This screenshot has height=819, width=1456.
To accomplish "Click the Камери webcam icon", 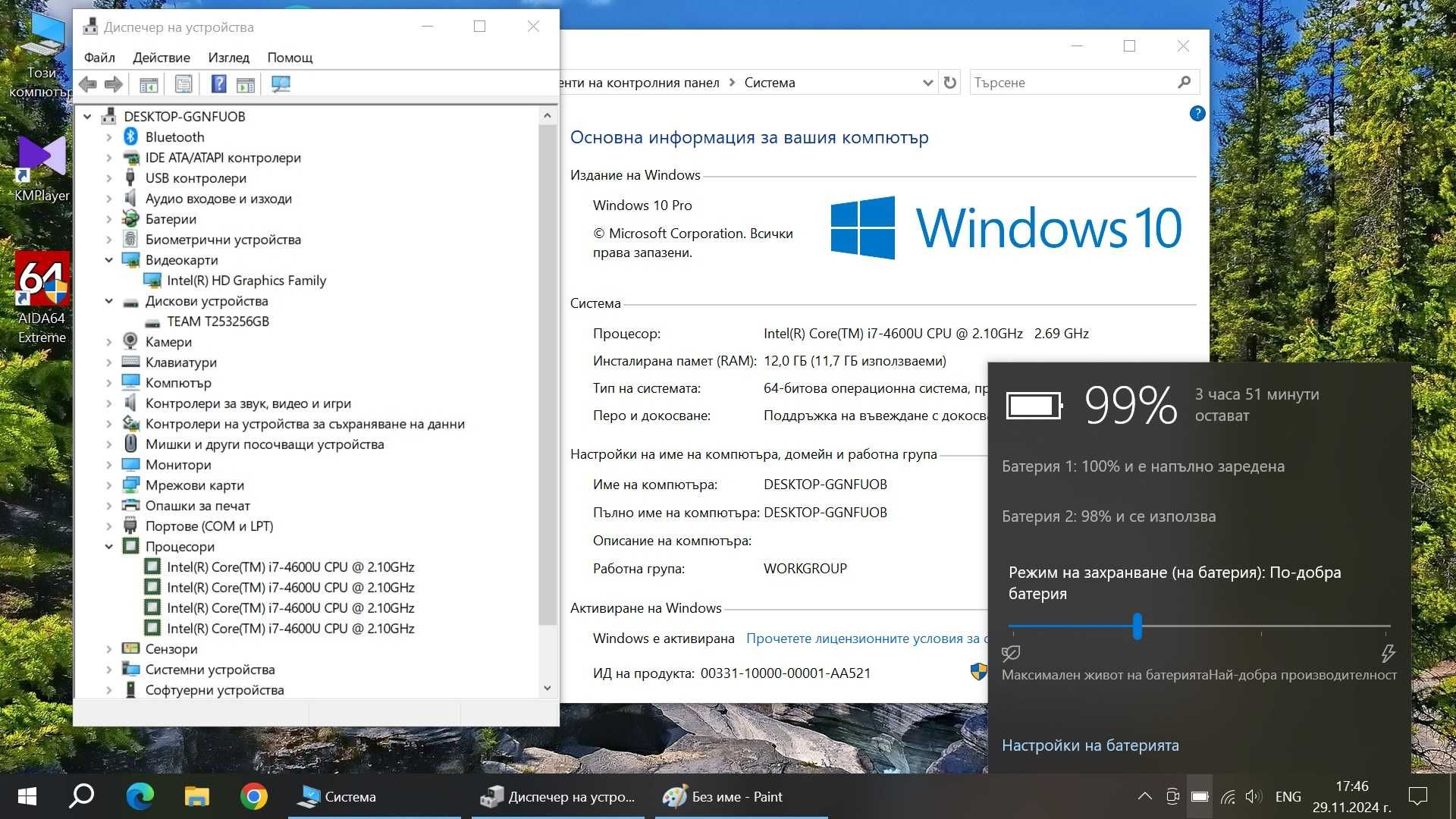I will (x=130, y=341).
